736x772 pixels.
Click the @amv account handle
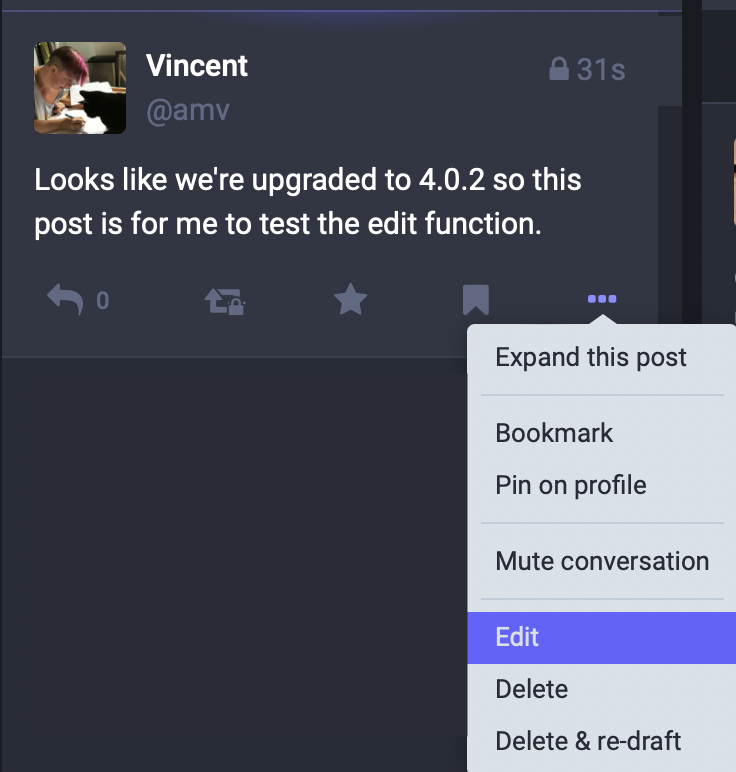coord(188,110)
